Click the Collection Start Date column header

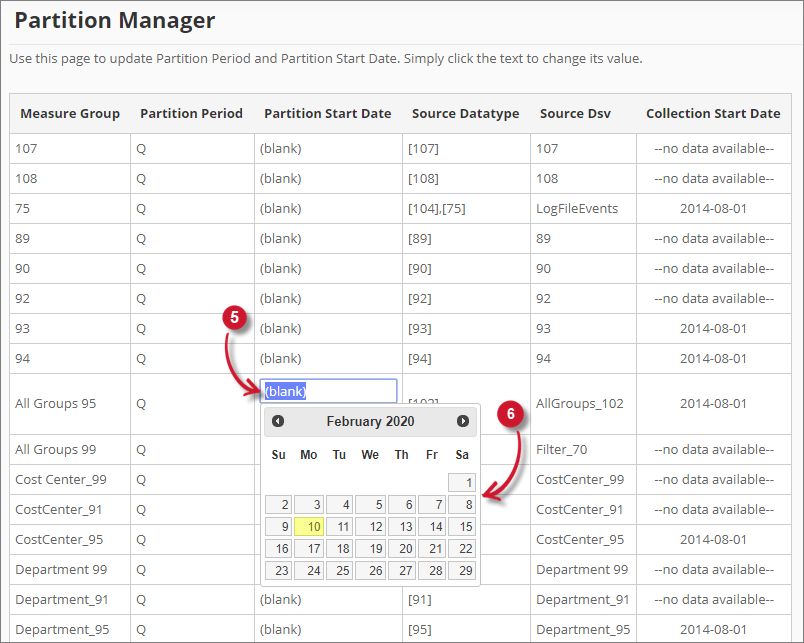[713, 113]
